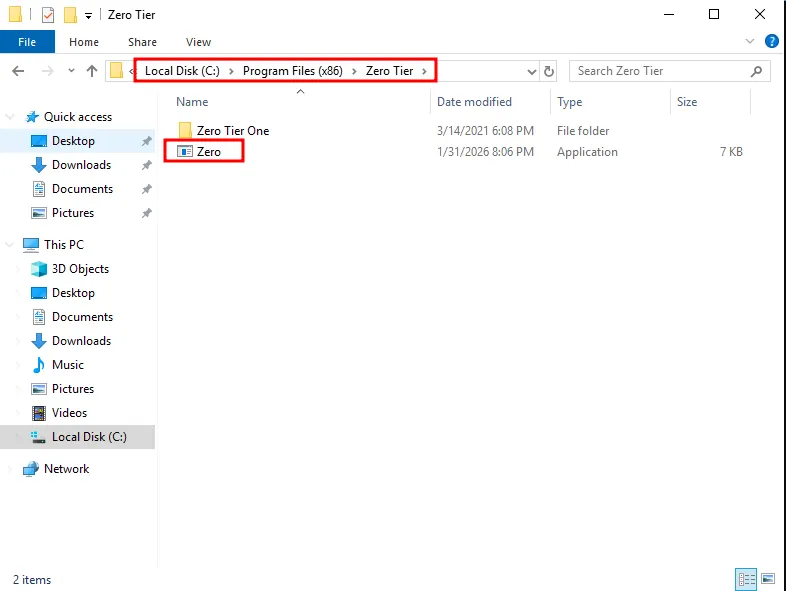Open address bar history dropdown
The width and height of the screenshot is (786, 591).
(x=532, y=71)
